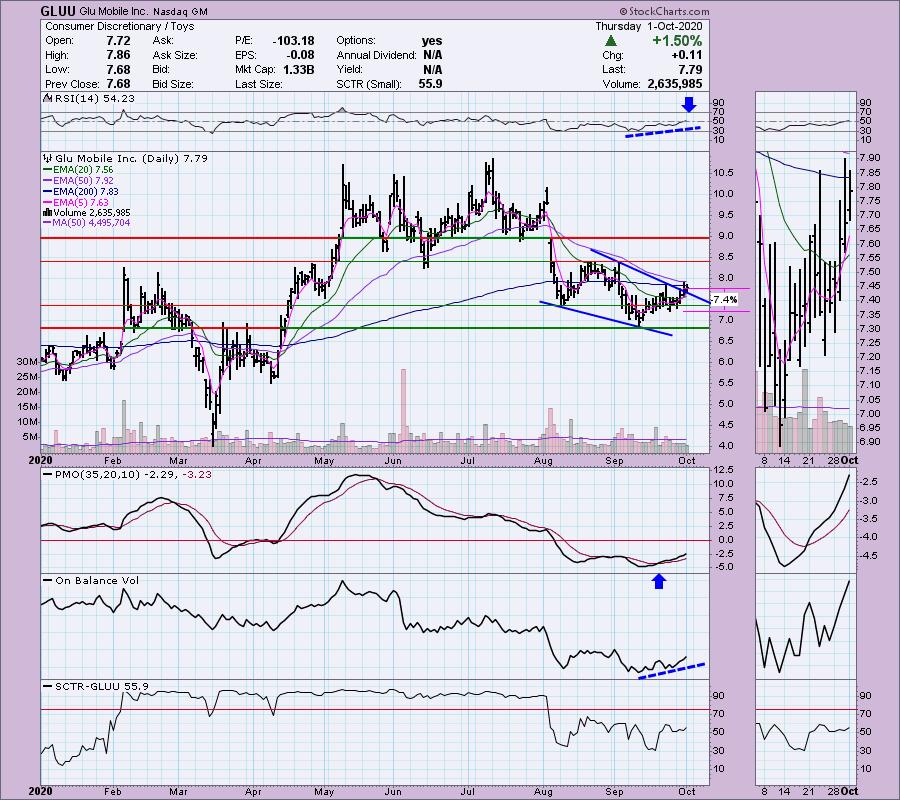Click the Nasdaq GM exchange label

click(x=180, y=11)
